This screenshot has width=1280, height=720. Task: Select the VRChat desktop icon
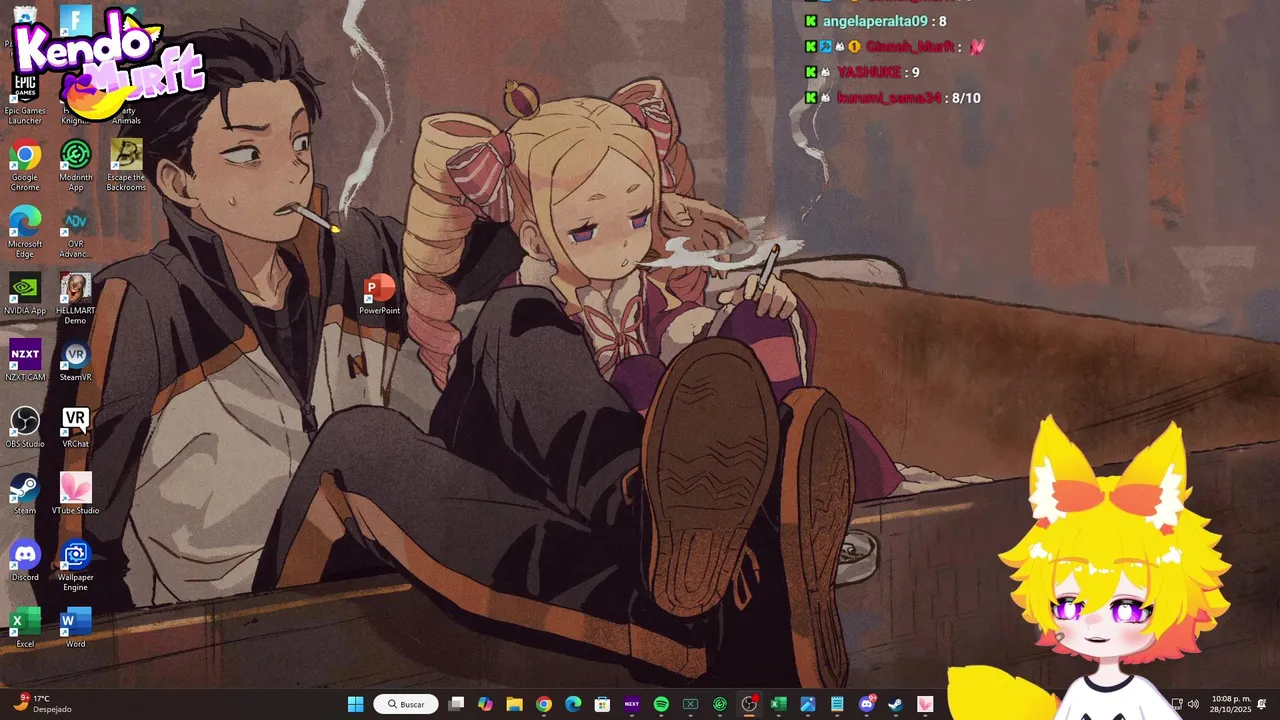tap(76, 428)
